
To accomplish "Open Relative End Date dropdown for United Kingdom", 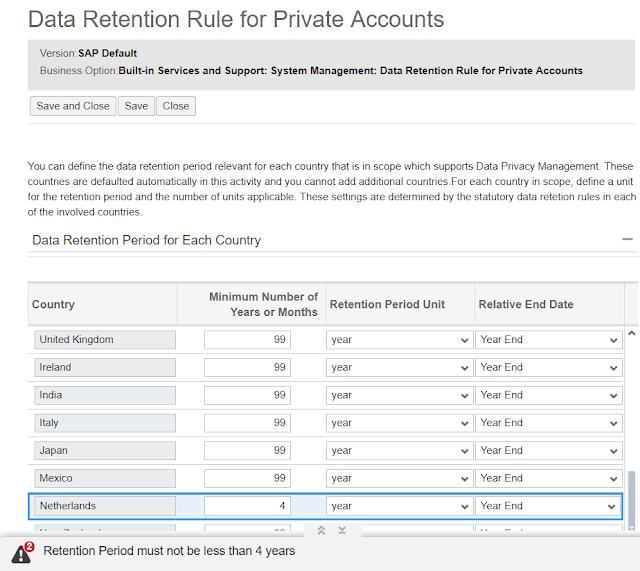I will pos(548,340).
